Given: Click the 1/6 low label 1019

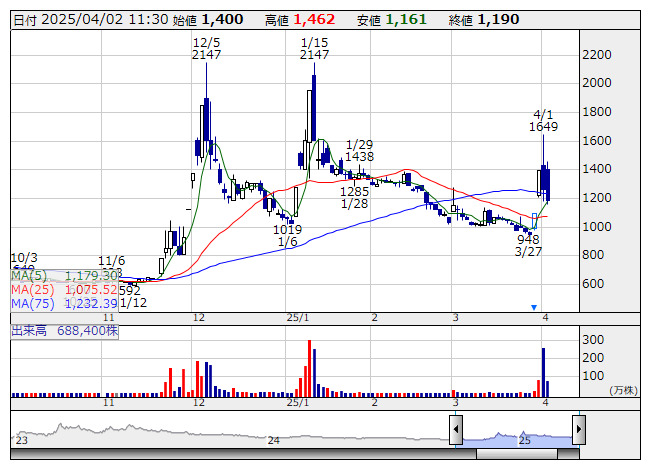Looking at the screenshot, I should [x=287, y=229].
